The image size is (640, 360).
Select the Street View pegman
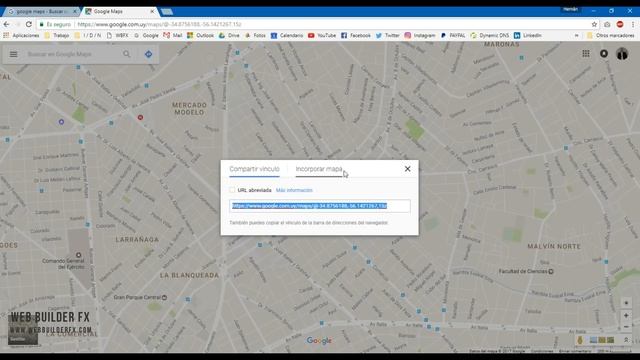580,340
